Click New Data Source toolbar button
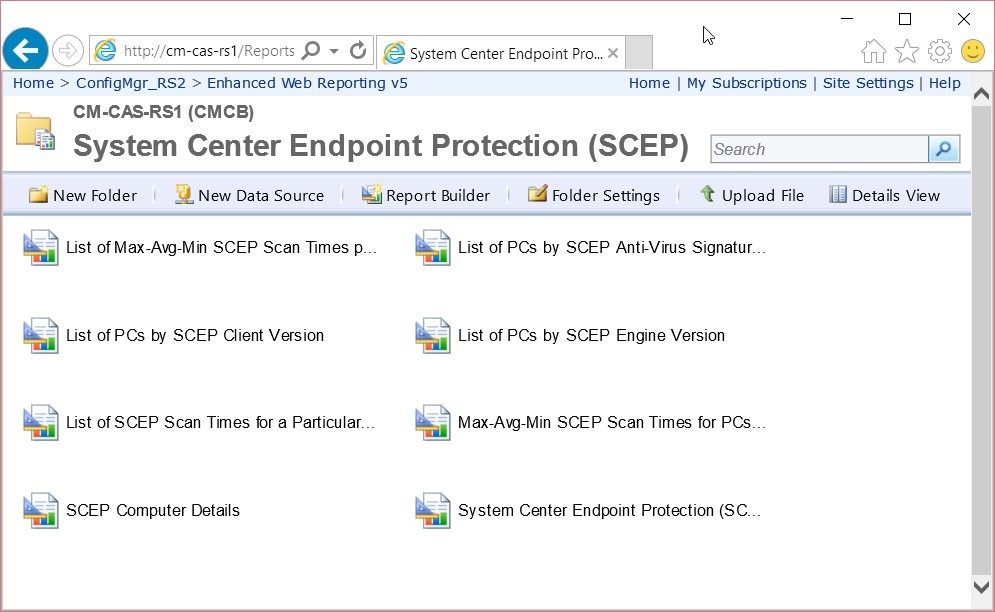 (x=249, y=195)
